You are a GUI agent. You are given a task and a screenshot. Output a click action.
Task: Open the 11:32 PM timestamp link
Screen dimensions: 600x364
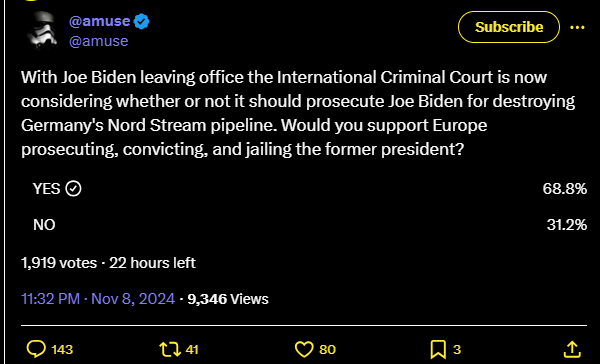point(51,299)
